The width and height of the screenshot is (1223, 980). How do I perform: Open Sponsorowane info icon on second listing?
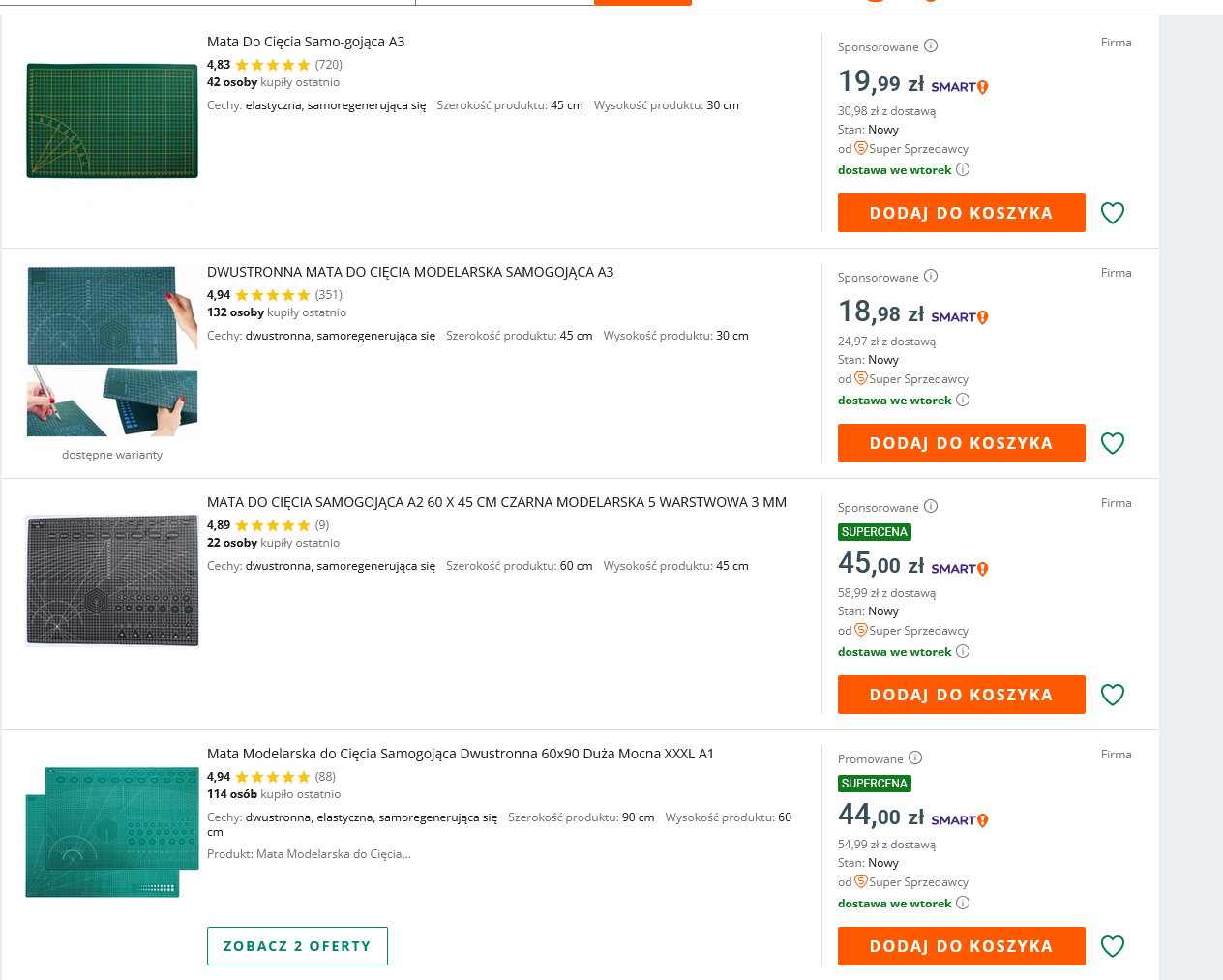tap(931, 276)
